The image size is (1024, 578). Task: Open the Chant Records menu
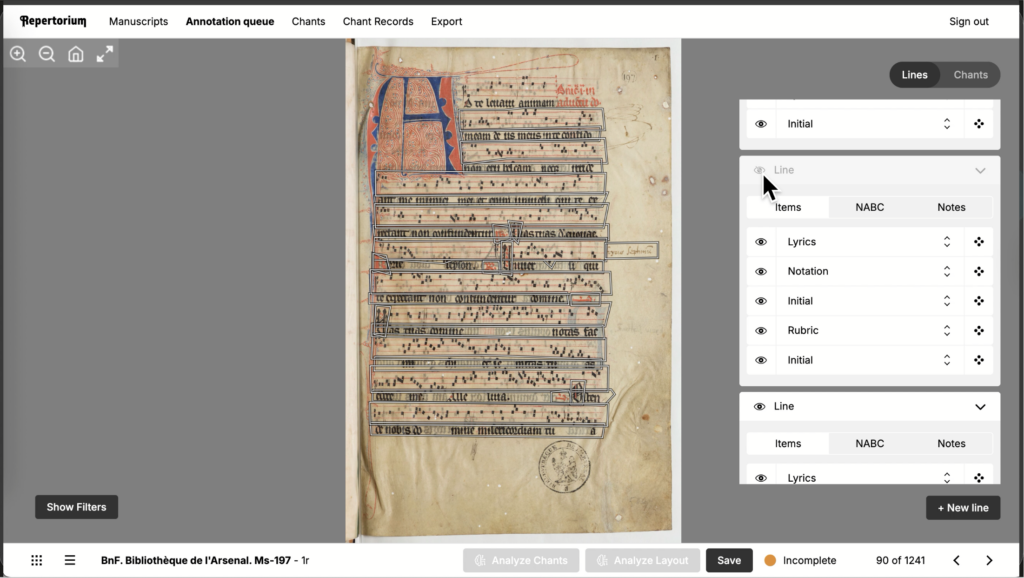click(378, 21)
